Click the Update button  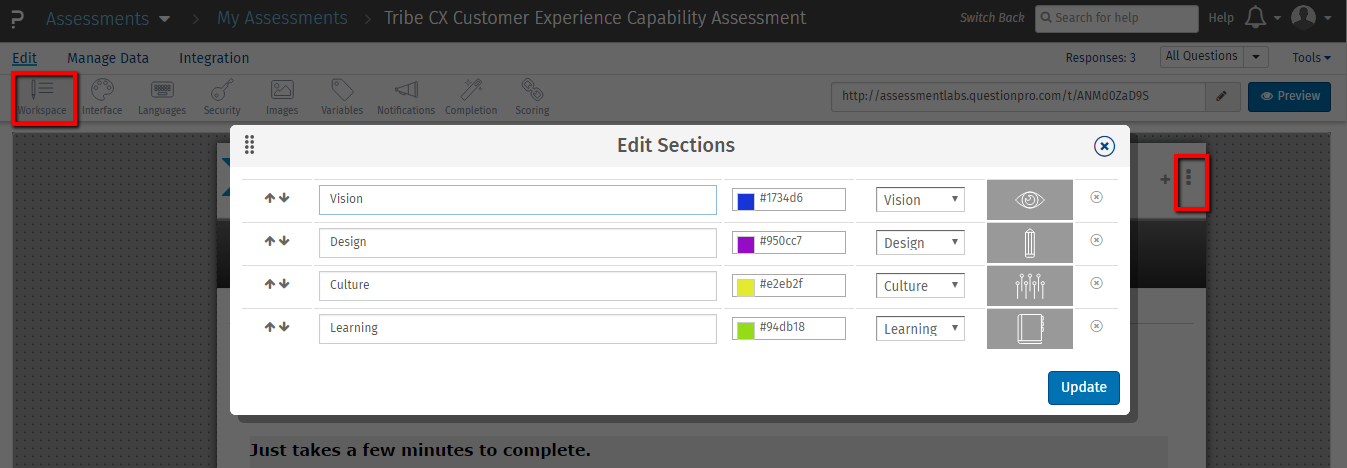(x=1083, y=388)
